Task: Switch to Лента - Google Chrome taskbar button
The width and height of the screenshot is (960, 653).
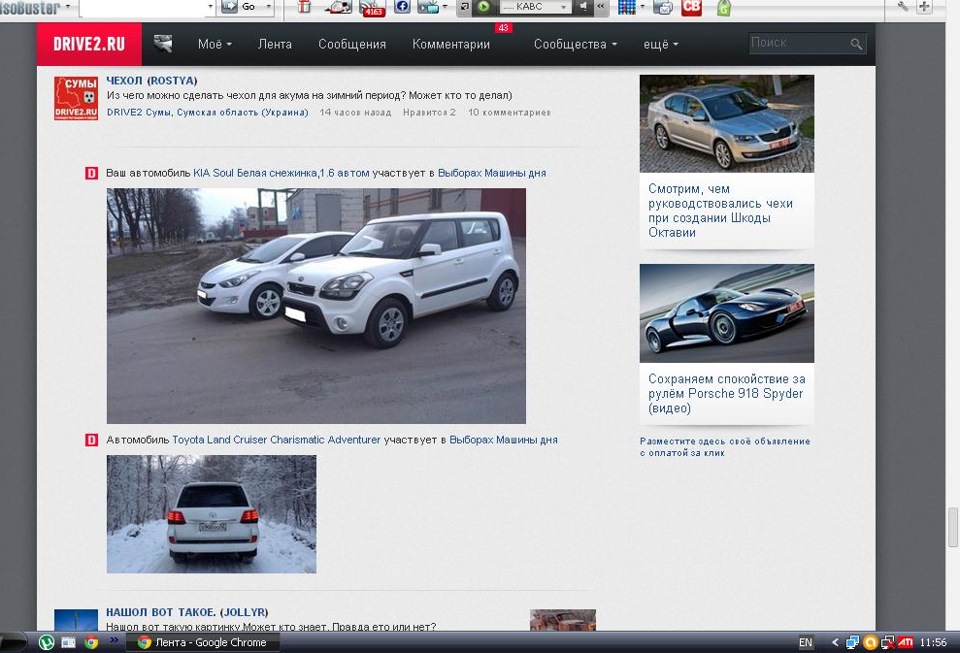Action: click(203, 643)
